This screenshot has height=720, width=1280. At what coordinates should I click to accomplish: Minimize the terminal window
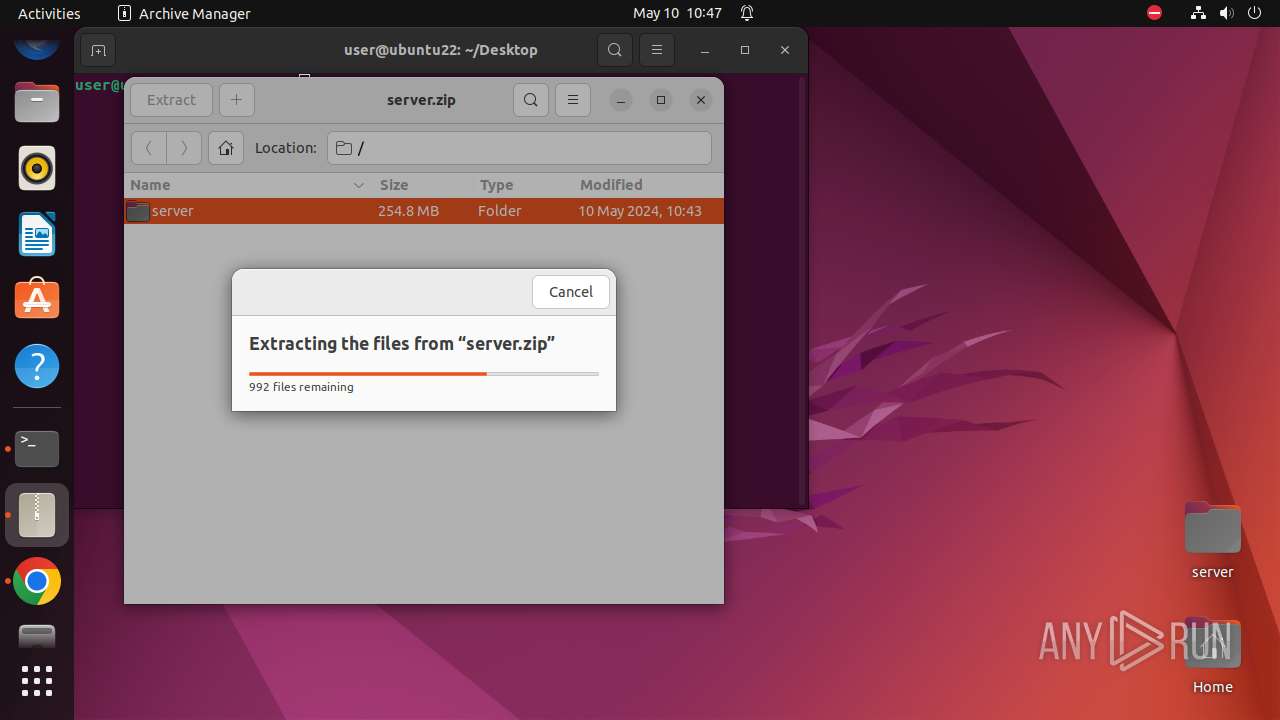[x=705, y=50]
